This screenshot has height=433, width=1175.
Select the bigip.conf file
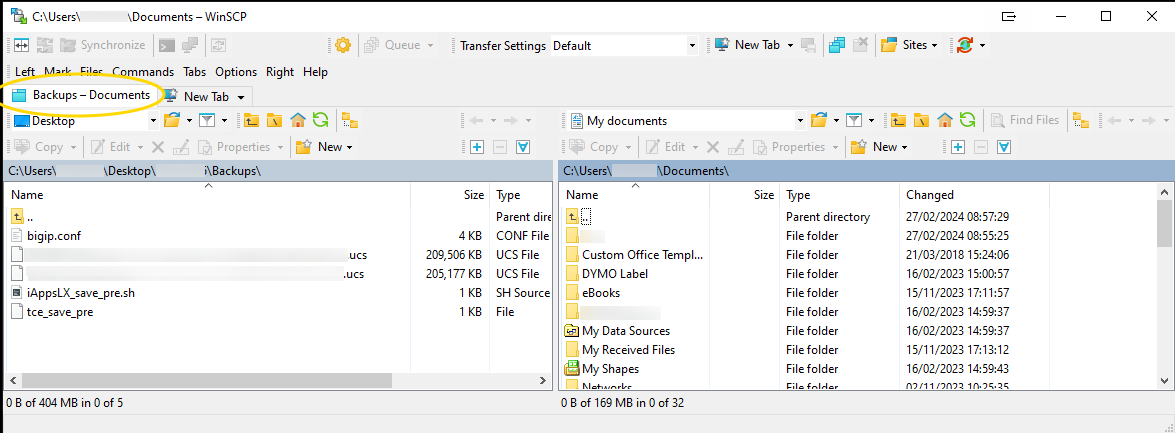point(54,236)
